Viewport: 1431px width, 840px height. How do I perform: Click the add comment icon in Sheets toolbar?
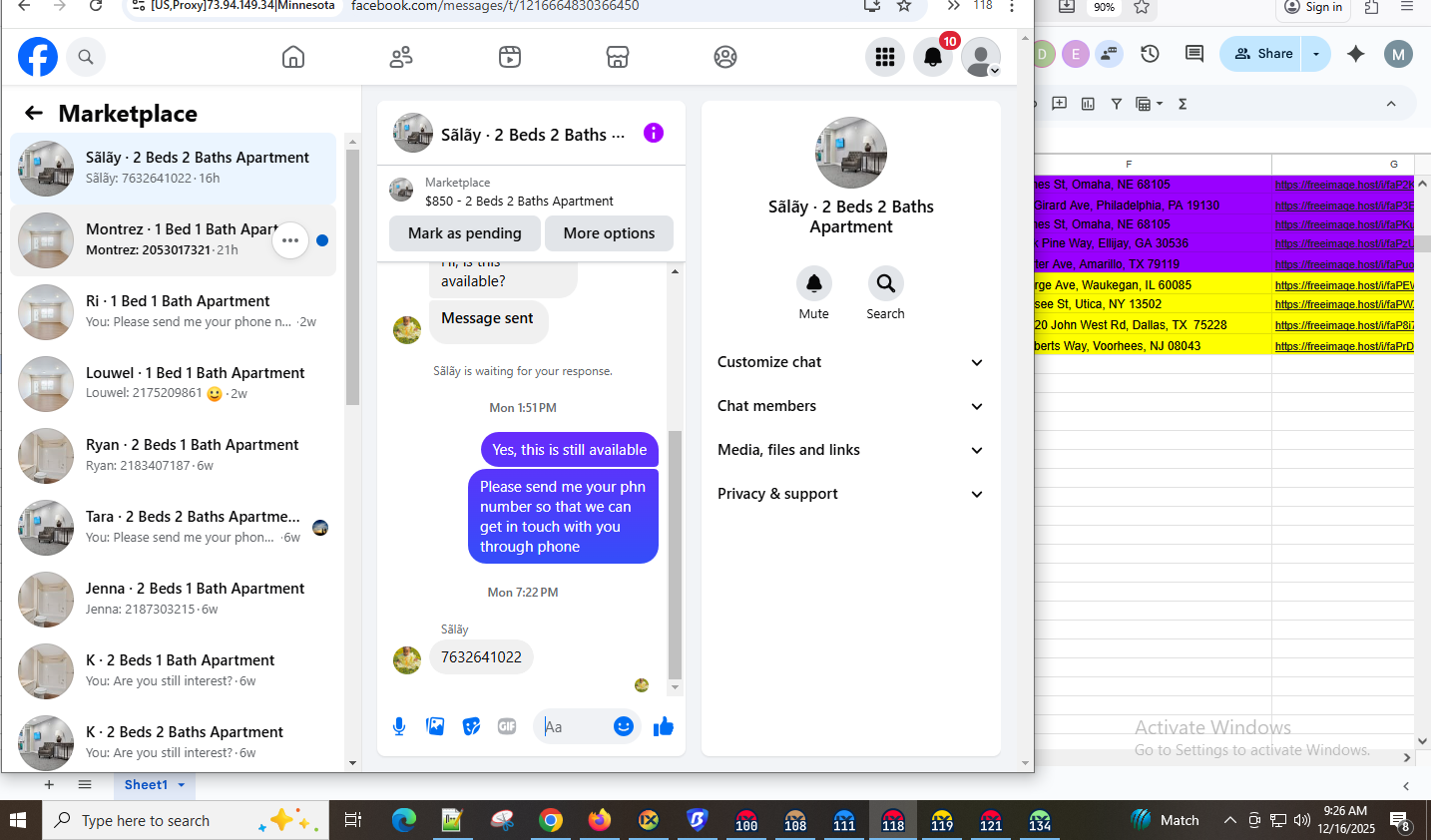(x=1060, y=104)
